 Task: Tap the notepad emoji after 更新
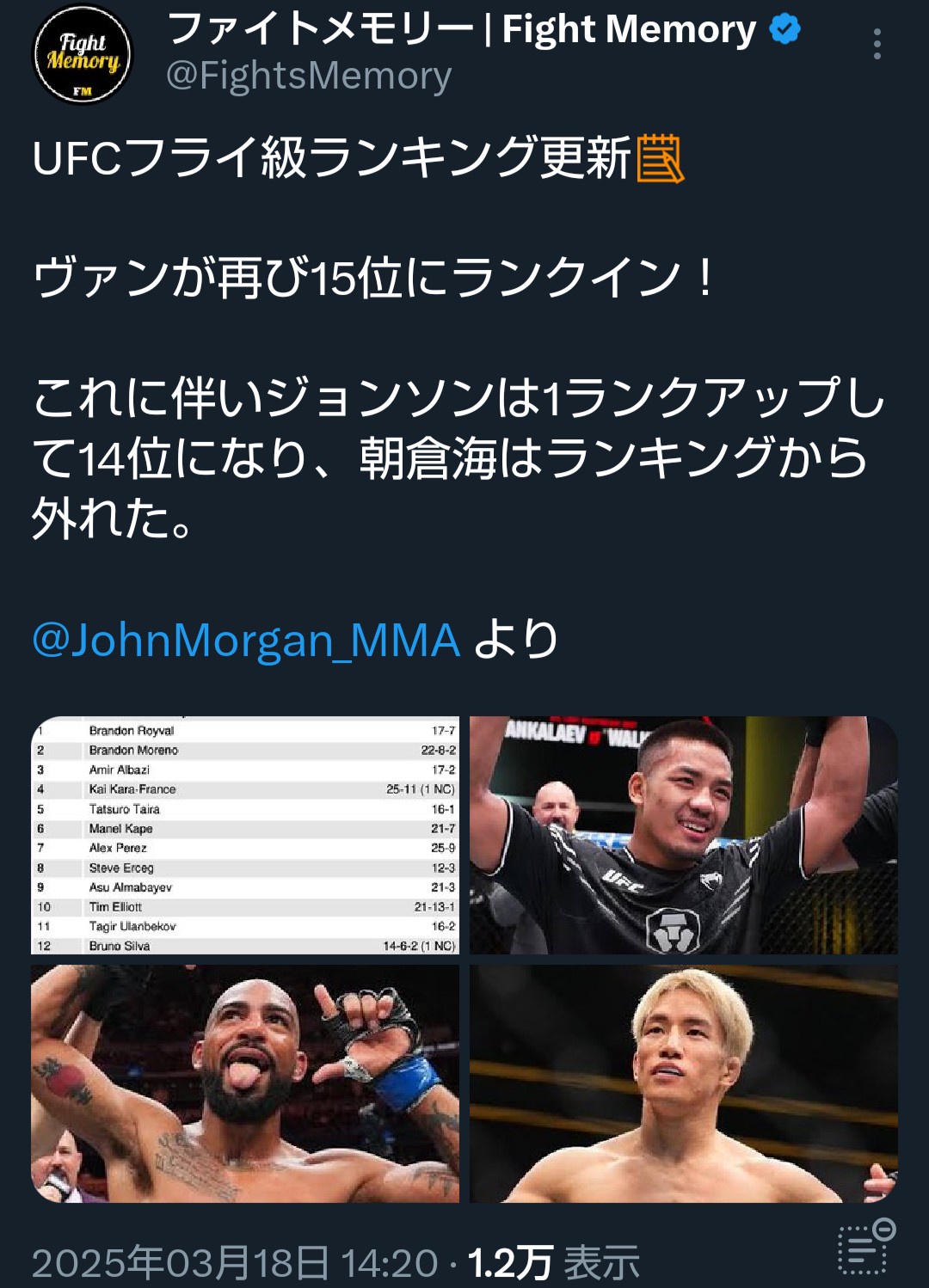pos(660,159)
